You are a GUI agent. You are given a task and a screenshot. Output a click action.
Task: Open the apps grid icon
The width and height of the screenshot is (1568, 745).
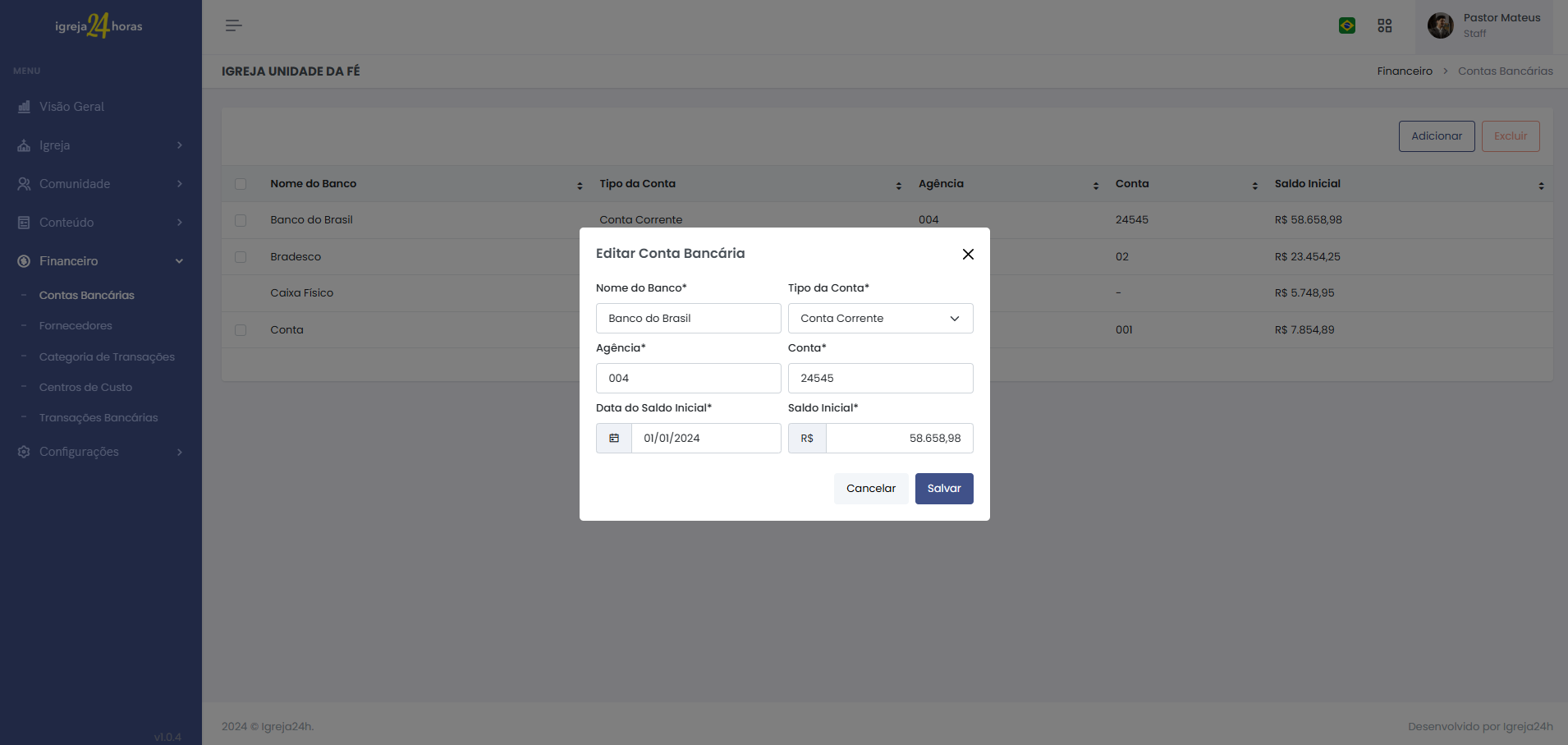click(x=1385, y=25)
